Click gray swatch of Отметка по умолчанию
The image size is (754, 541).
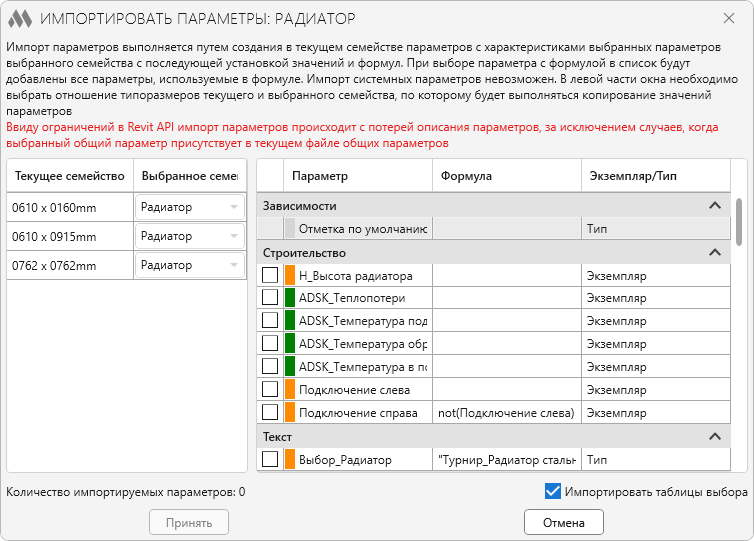[x=290, y=228]
